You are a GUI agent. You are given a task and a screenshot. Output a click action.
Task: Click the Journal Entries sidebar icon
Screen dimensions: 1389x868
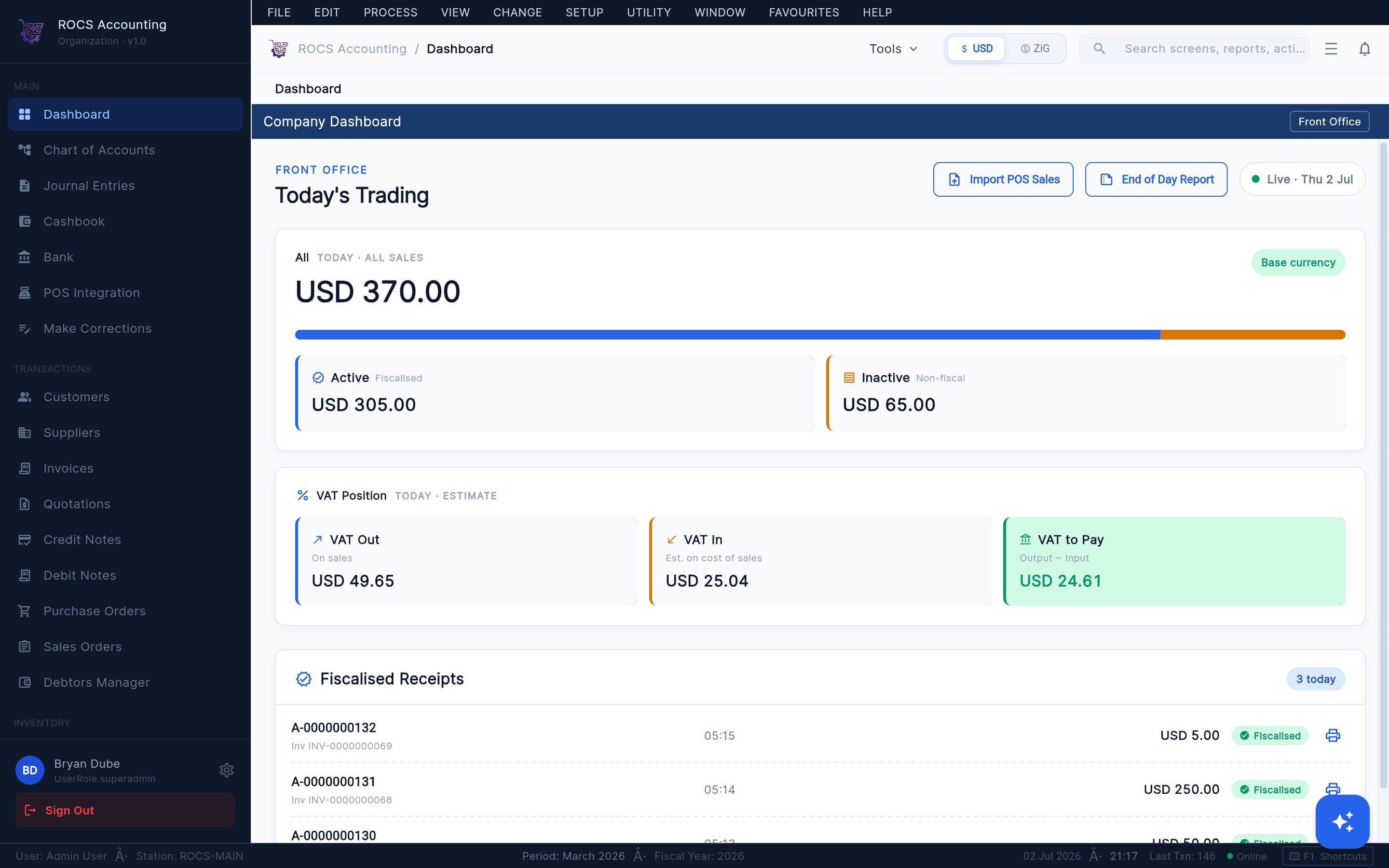[25, 186]
